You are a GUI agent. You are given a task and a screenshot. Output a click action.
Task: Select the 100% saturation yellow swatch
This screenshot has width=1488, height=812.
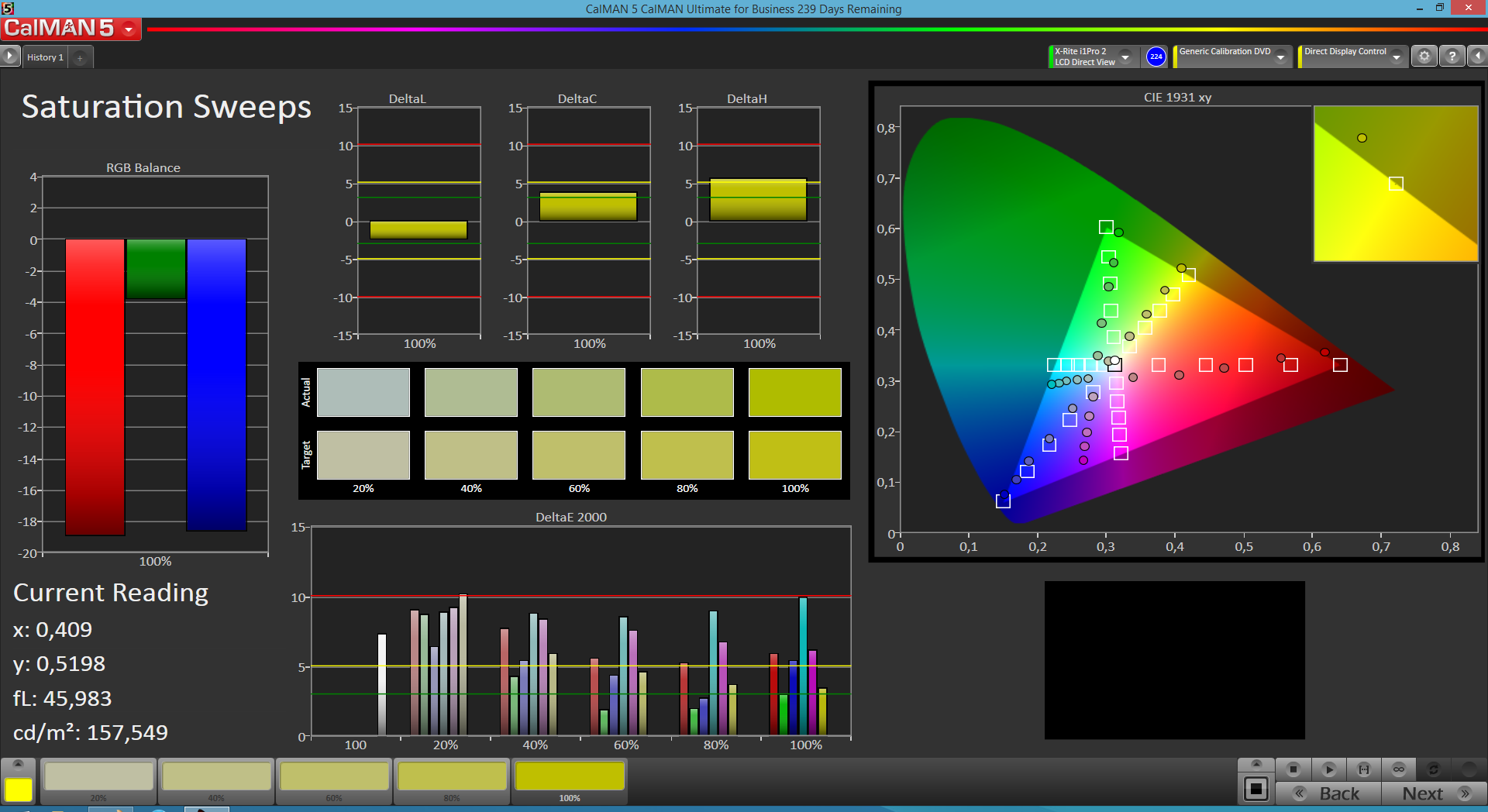pyautogui.click(x=570, y=781)
